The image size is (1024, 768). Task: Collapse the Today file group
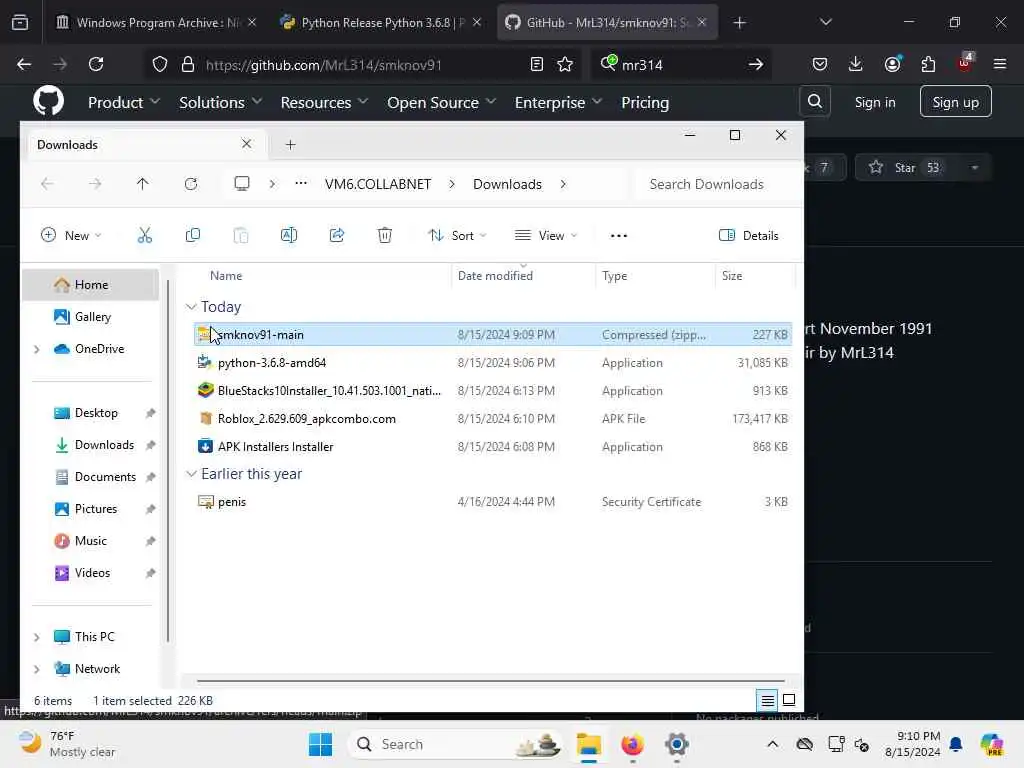pos(191,306)
